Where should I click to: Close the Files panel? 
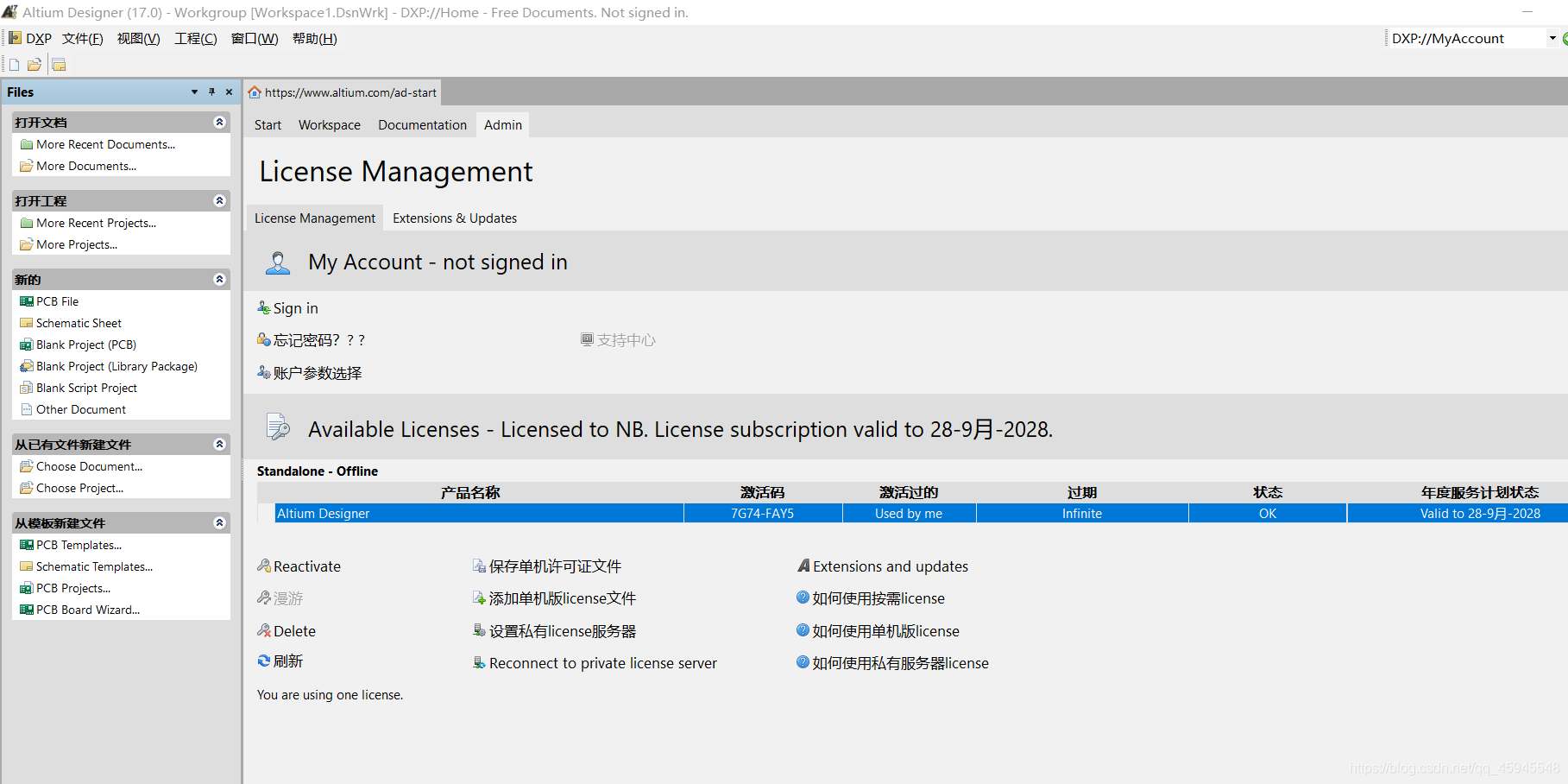click(229, 92)
